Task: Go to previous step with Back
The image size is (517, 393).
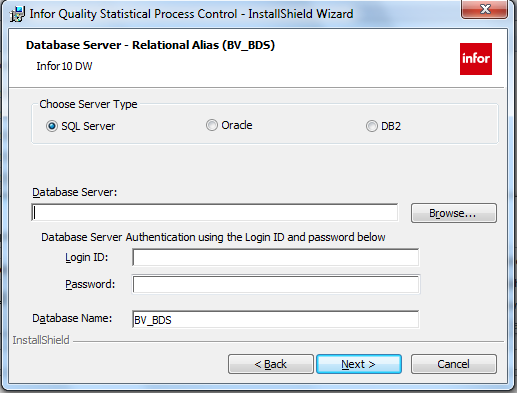Action: point(271,364)
